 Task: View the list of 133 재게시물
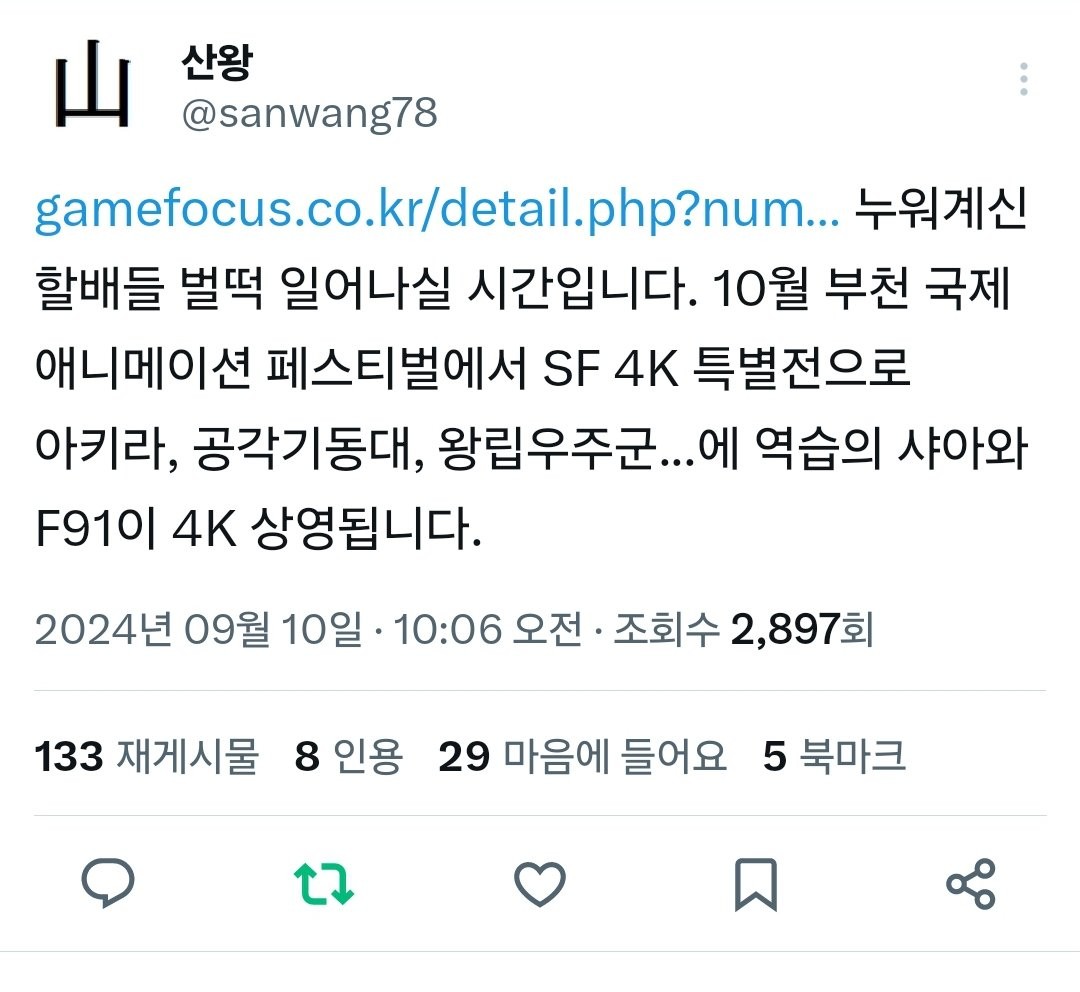pyautogui.click(x=147, y=756)
